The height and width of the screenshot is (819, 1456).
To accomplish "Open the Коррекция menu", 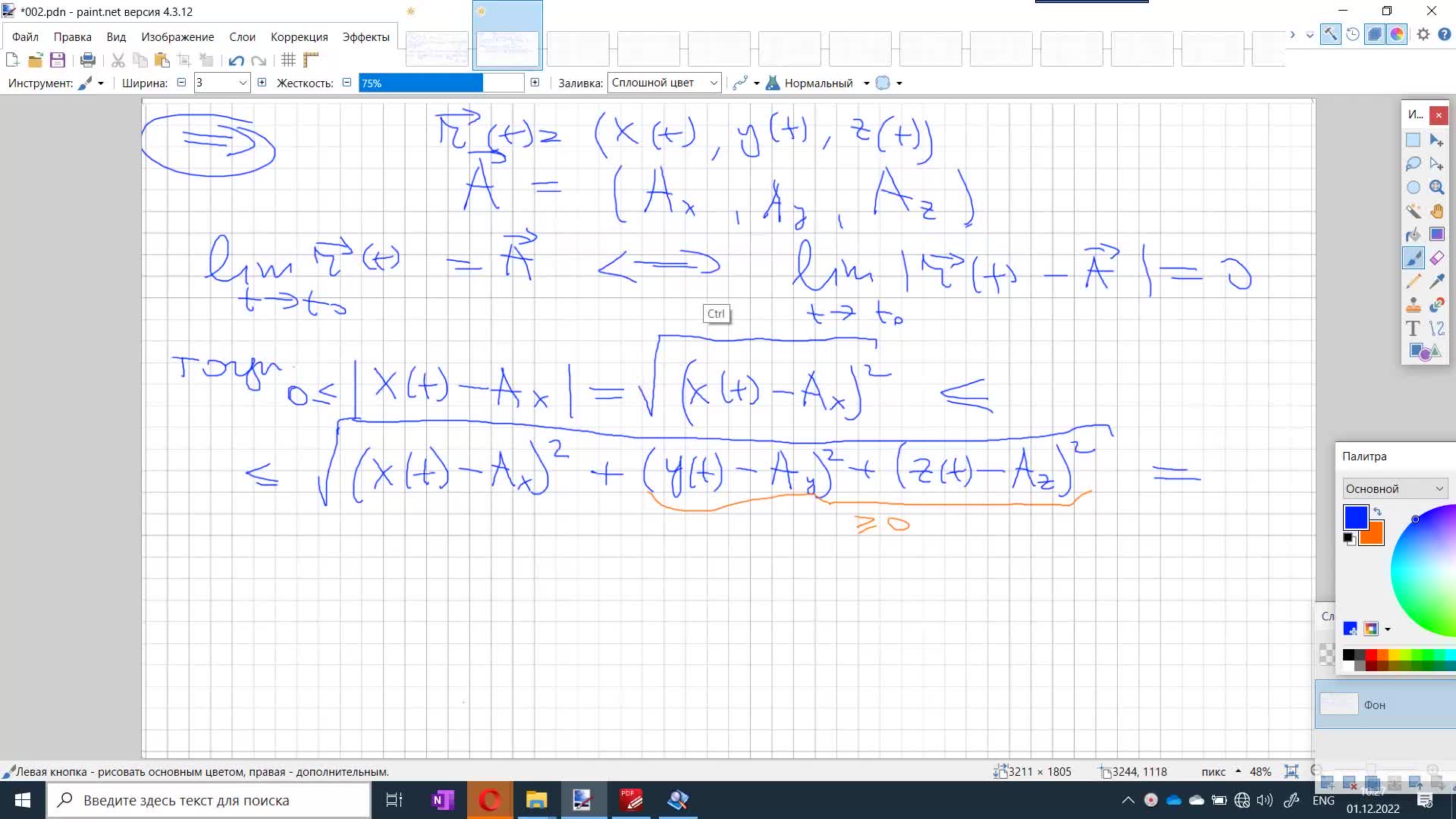I will (299, 36).
